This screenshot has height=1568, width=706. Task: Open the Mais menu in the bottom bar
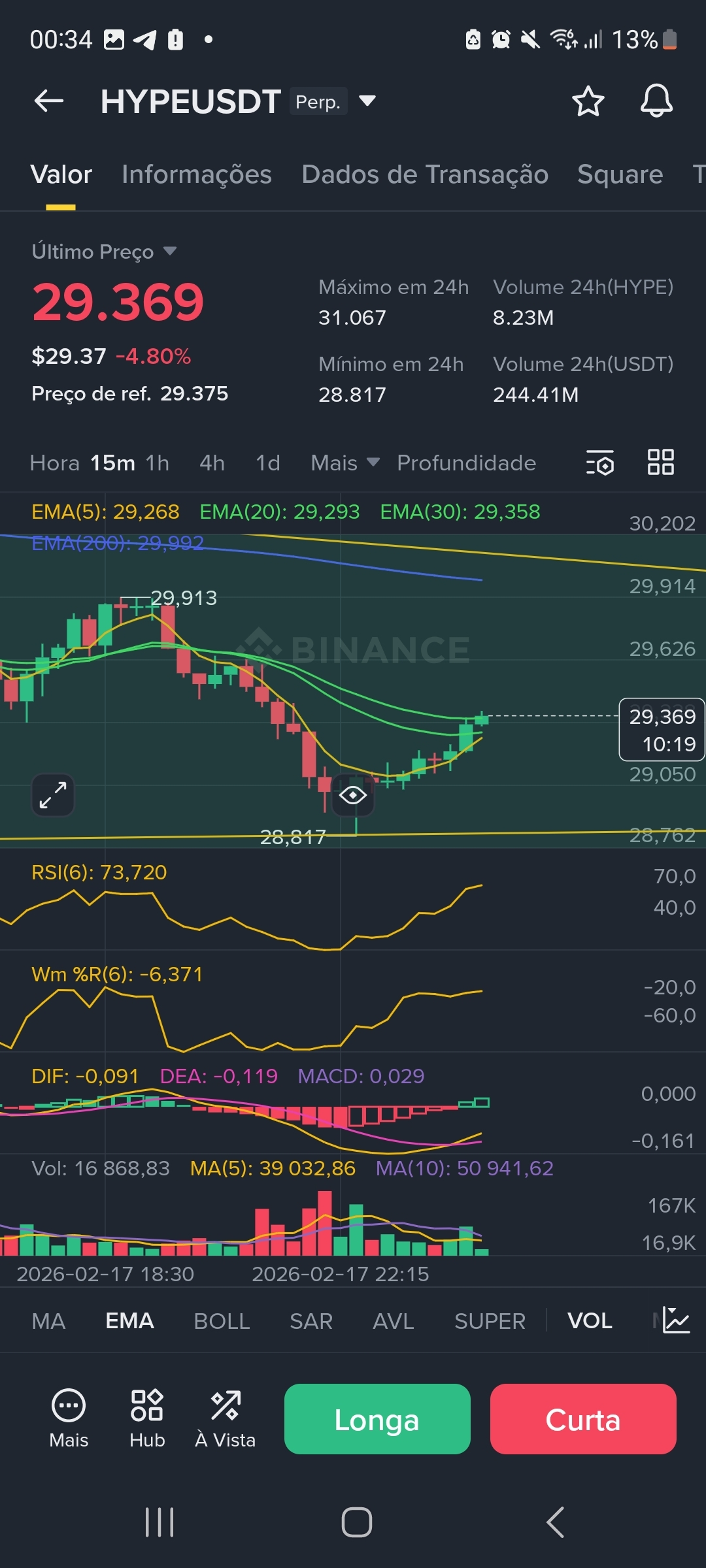point(69,1418)
